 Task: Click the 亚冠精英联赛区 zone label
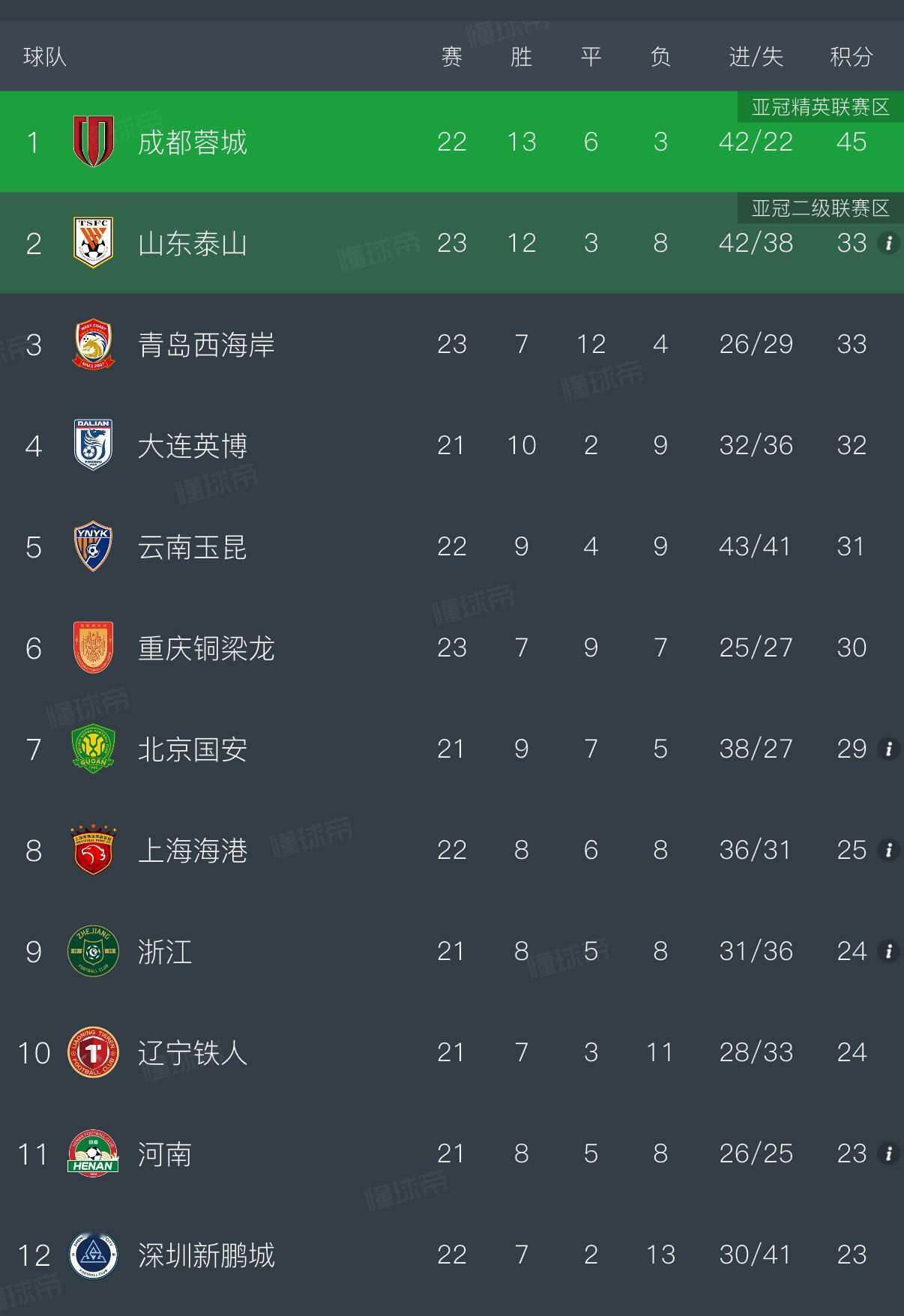pyautogui.click(x=821, y=107)
